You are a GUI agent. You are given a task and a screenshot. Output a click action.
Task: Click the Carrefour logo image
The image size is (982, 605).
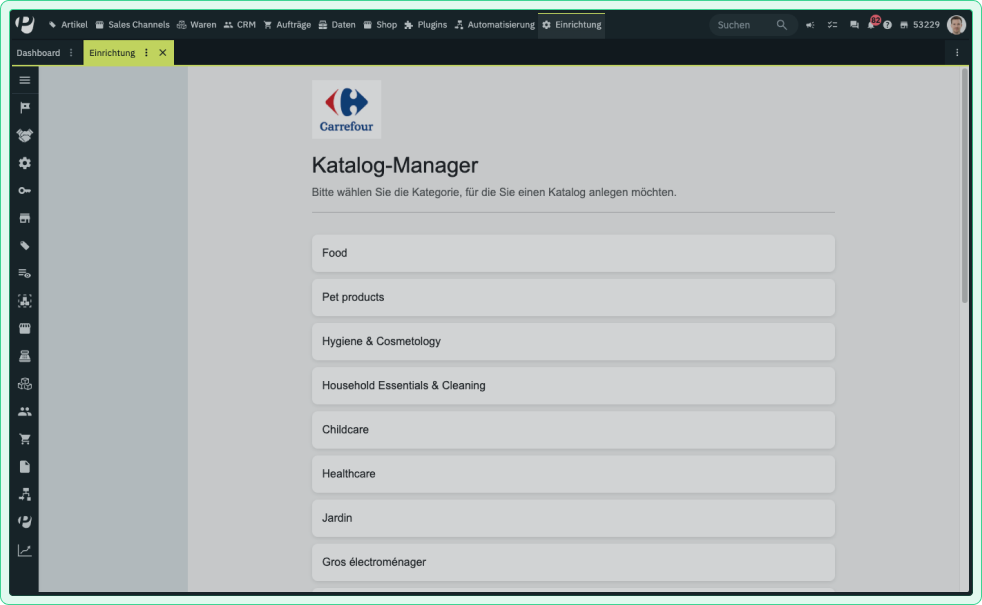(x=346, y=110)
